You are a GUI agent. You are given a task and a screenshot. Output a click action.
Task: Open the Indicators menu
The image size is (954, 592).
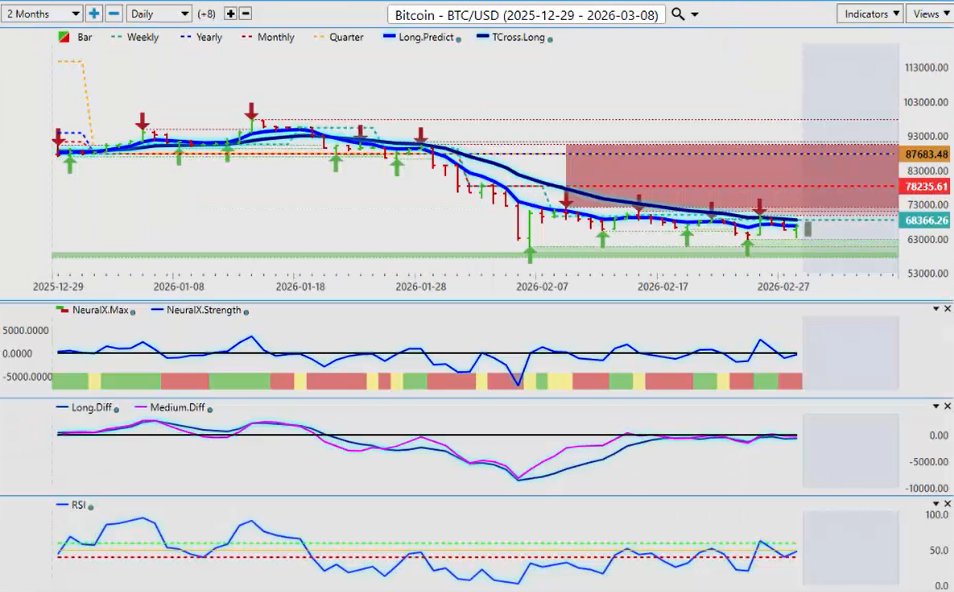click(869, 14)
